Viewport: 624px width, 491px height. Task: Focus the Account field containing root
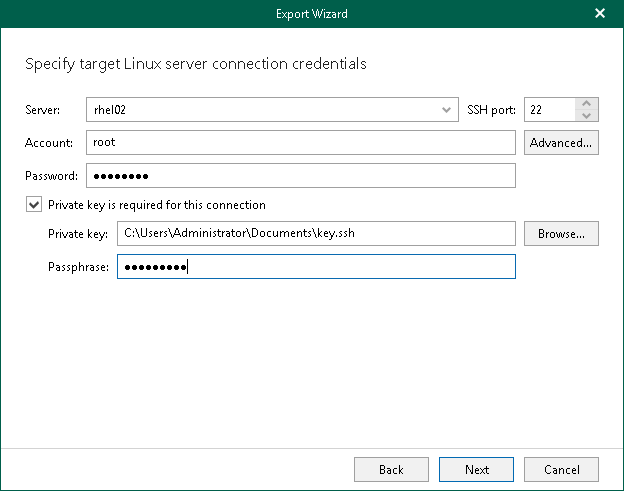[x=300, y=143]
